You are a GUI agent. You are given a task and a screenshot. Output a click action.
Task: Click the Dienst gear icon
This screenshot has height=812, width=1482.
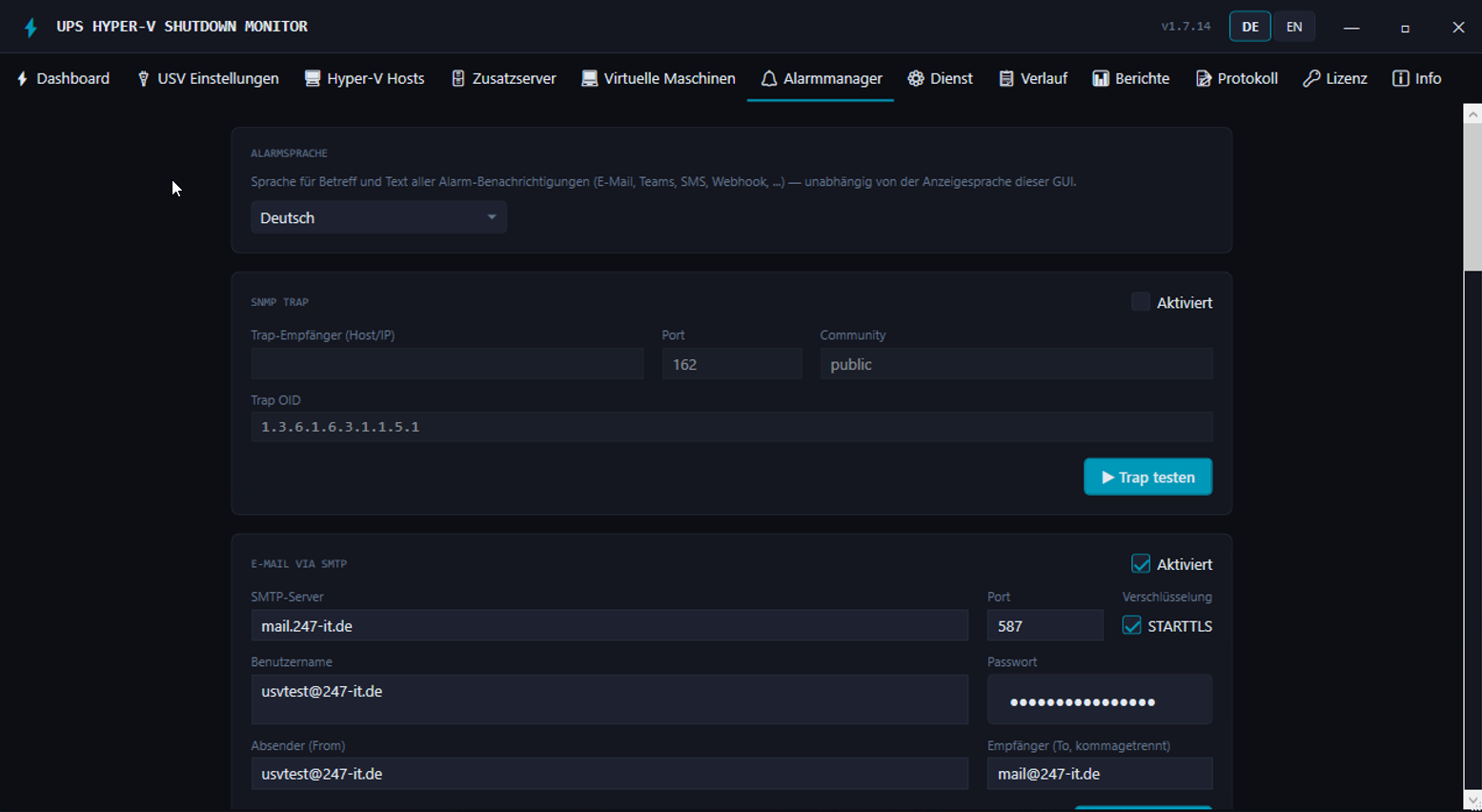[916, 78]
